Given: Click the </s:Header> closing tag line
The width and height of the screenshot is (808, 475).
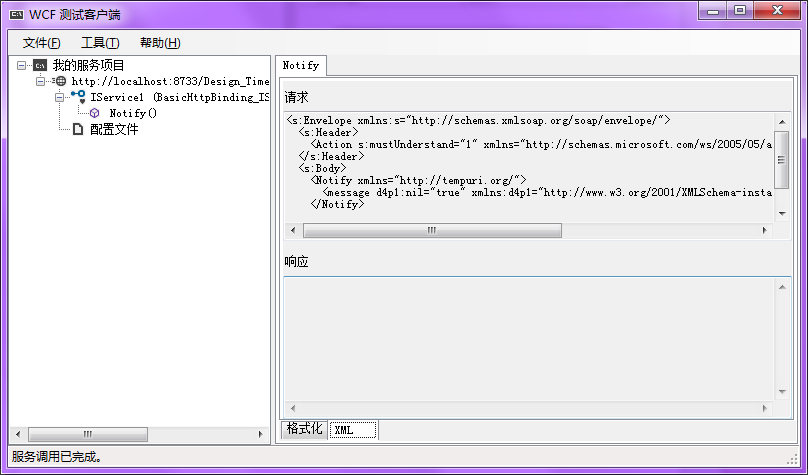Looking at the screenshot, I should 331,157.
